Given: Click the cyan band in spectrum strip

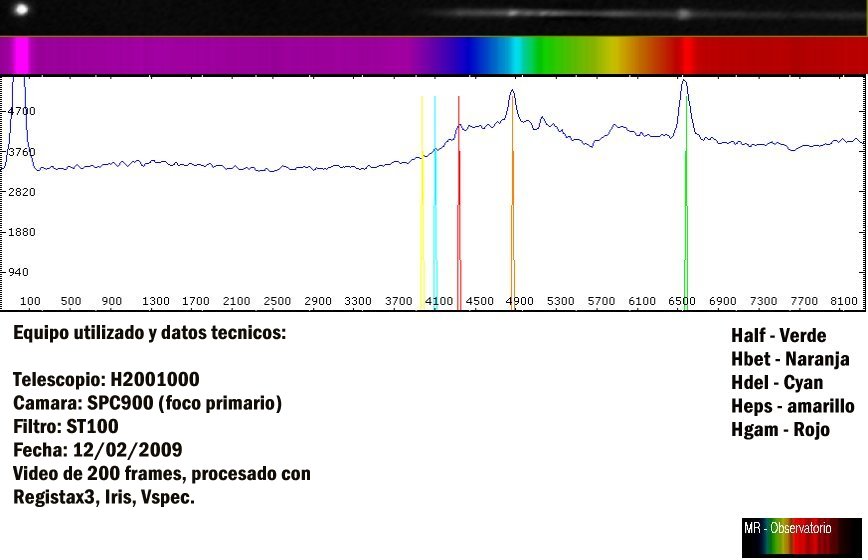Looking at the screenshot, I should 515,55.
